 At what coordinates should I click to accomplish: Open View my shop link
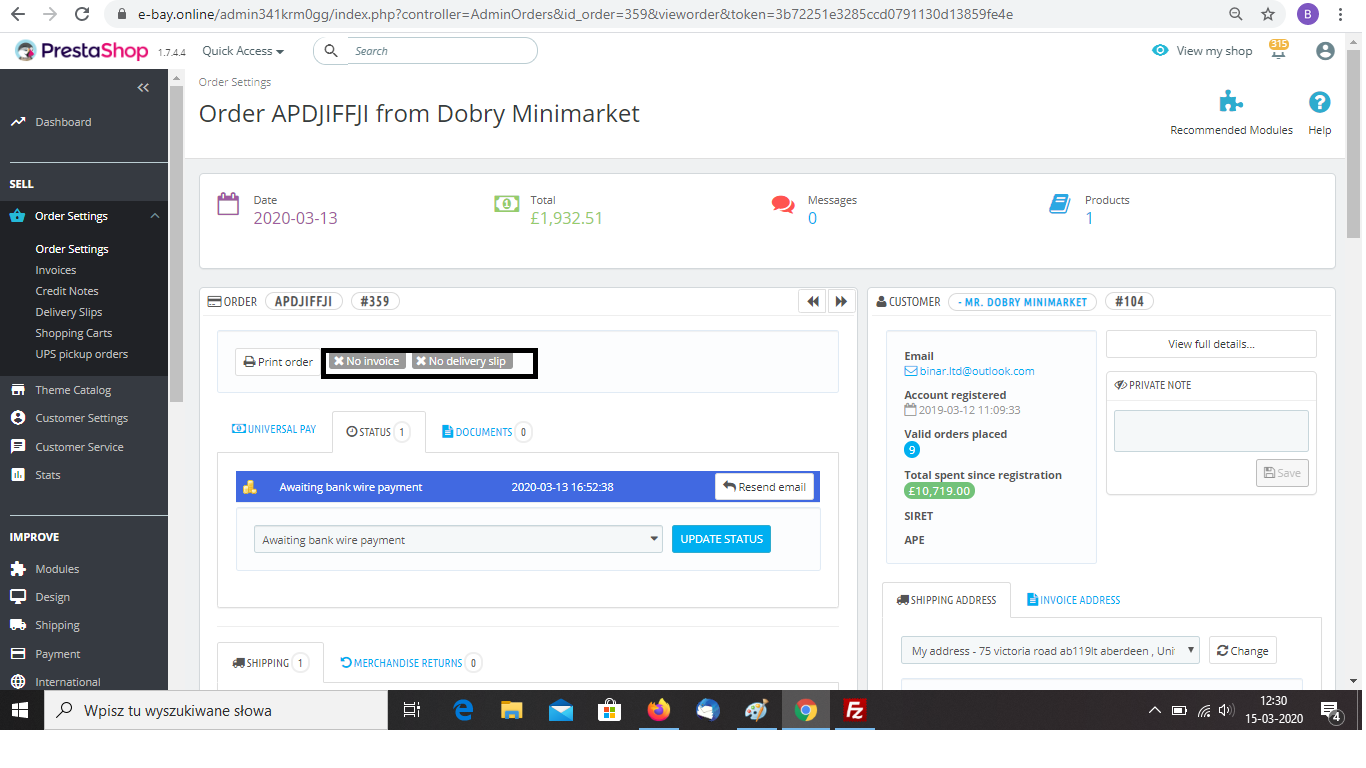[1202, 51]
